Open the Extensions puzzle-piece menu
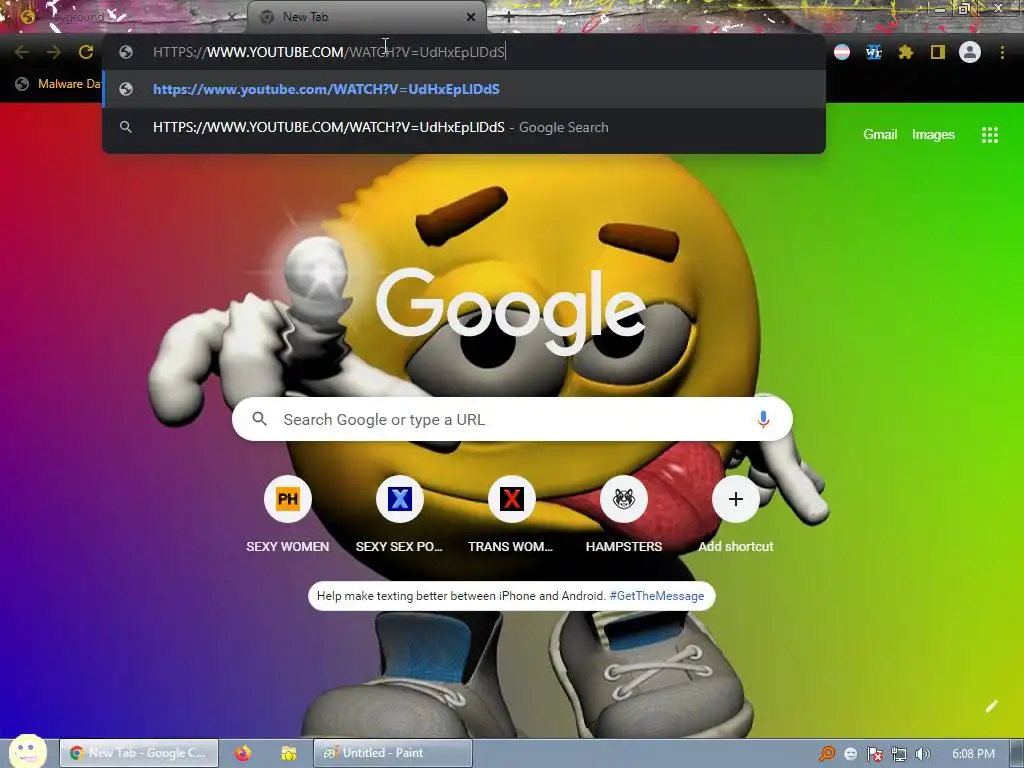The image size is (1024, 768). pyautogui.click(x=905, y=52)
